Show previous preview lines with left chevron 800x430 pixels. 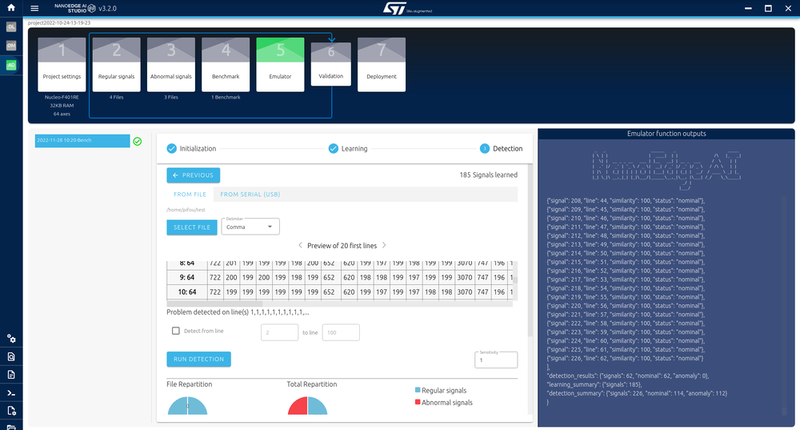coord(298,245)
